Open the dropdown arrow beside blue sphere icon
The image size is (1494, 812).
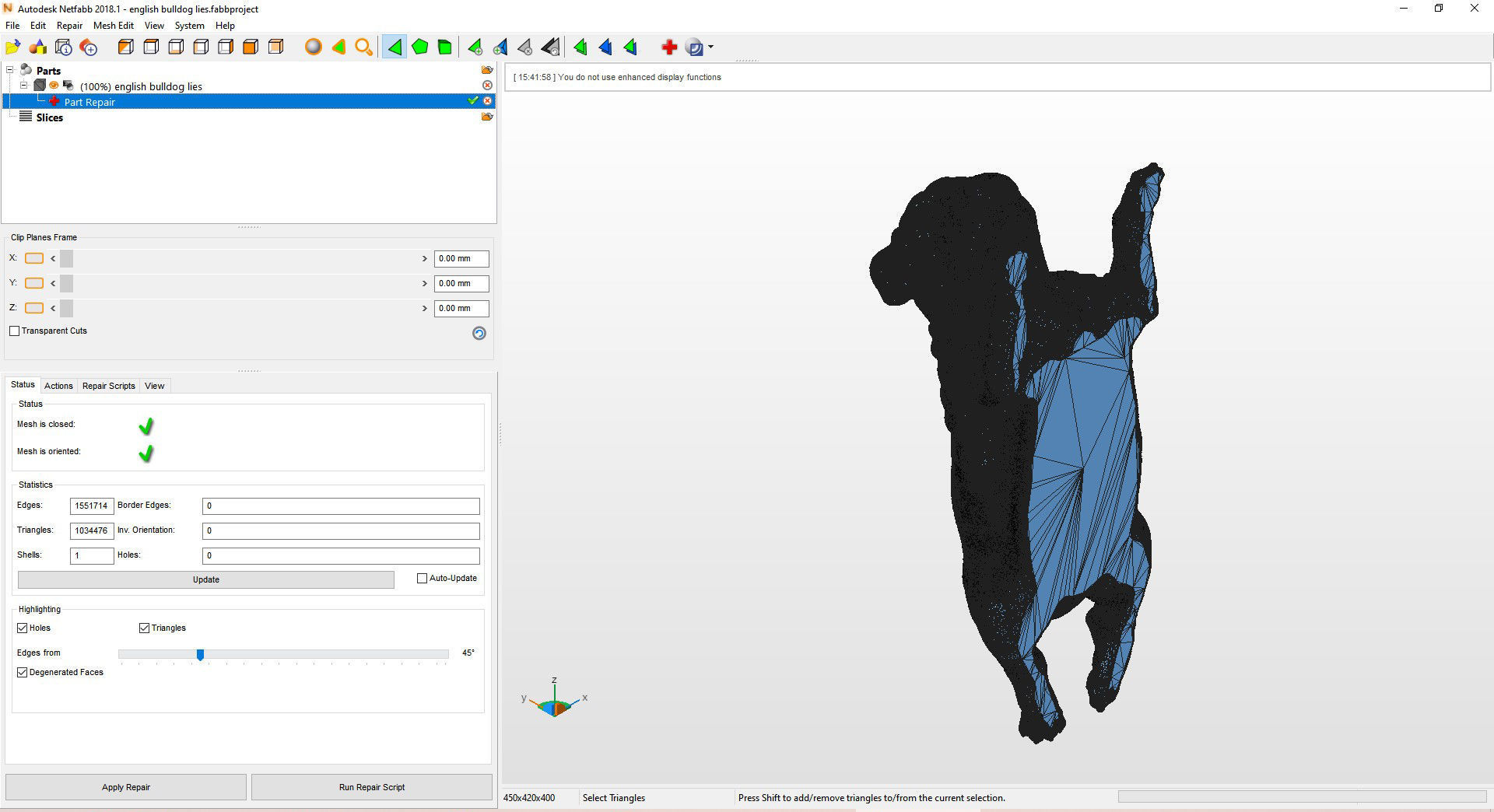(x=710, y=47)
